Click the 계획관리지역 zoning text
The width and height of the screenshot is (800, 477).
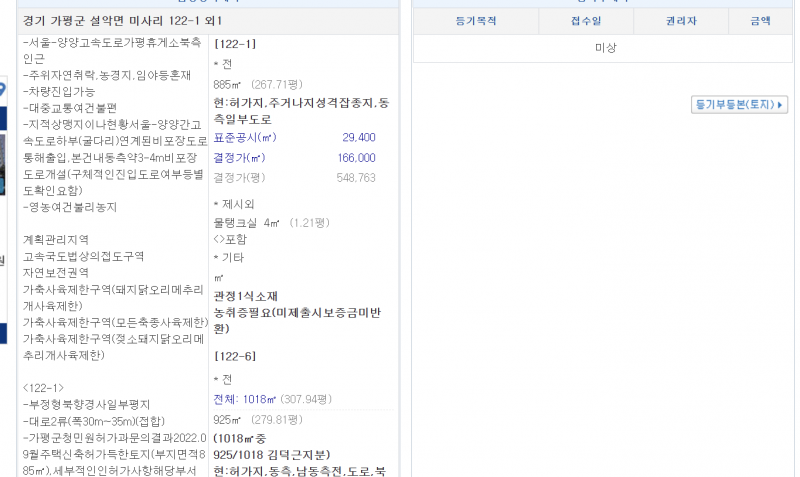(x=56, y=240)
